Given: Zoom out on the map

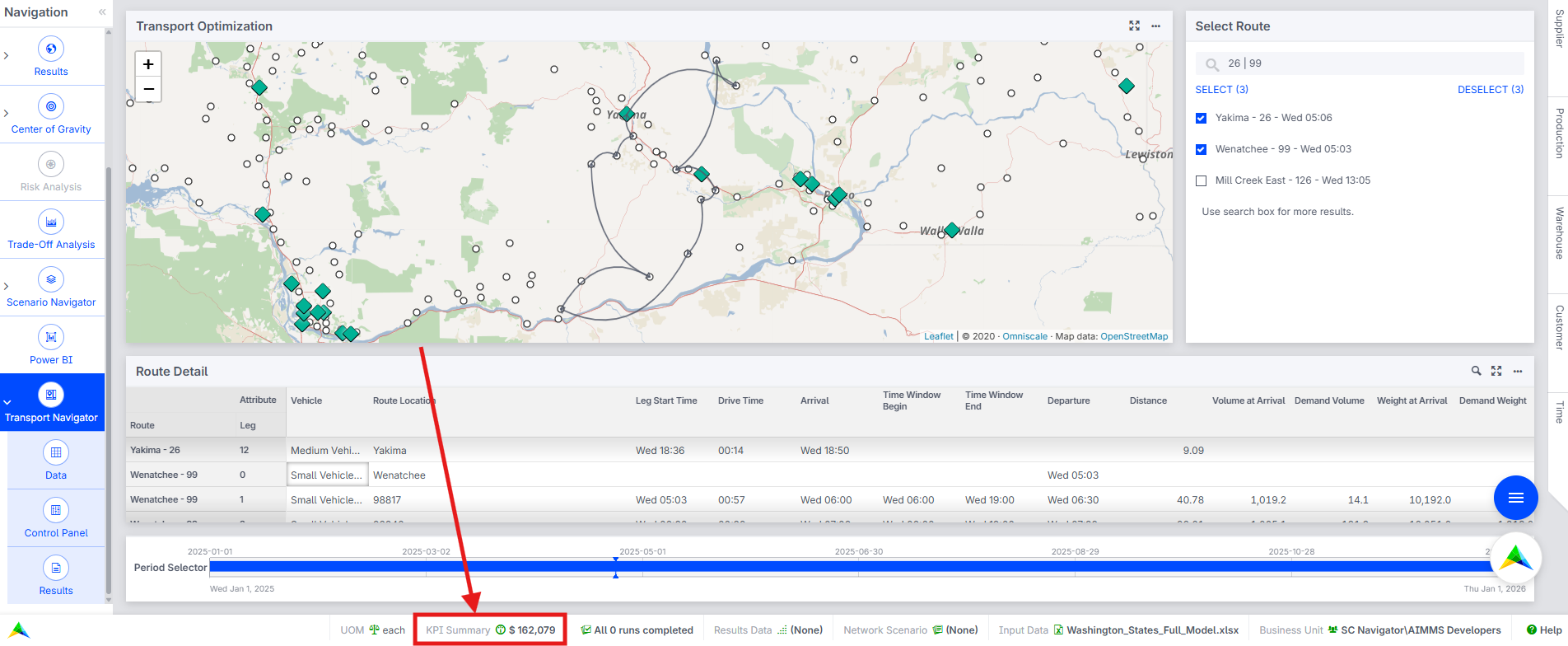Looking at the screenshot, I should pyautogui.click(x=148, y=89).
